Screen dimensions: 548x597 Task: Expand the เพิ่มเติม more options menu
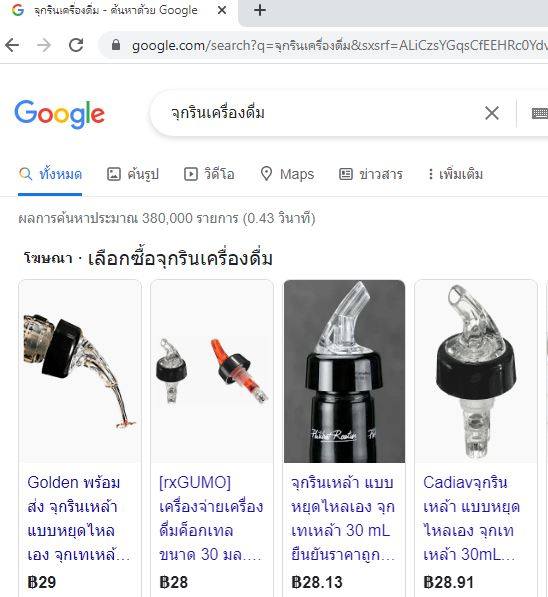click(455, 174)
